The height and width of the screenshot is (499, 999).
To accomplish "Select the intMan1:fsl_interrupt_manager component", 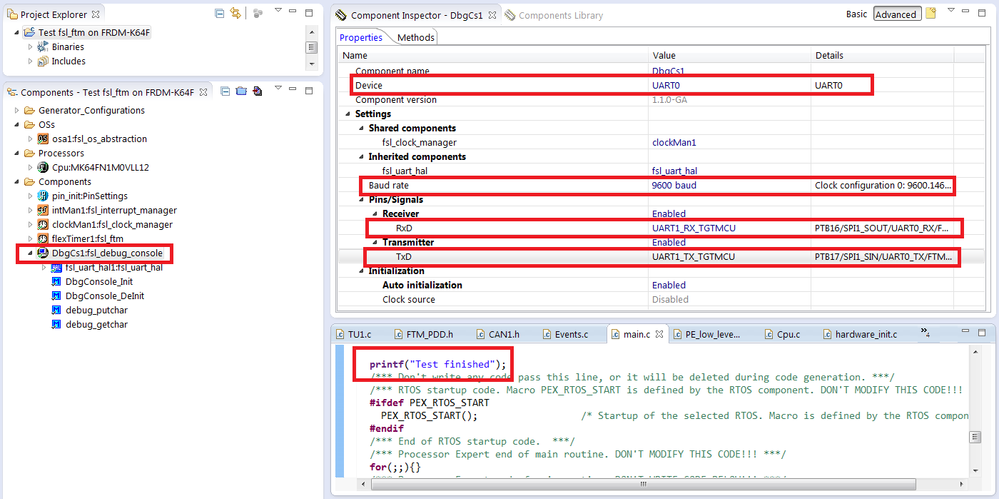I will (x=114, y=210).
